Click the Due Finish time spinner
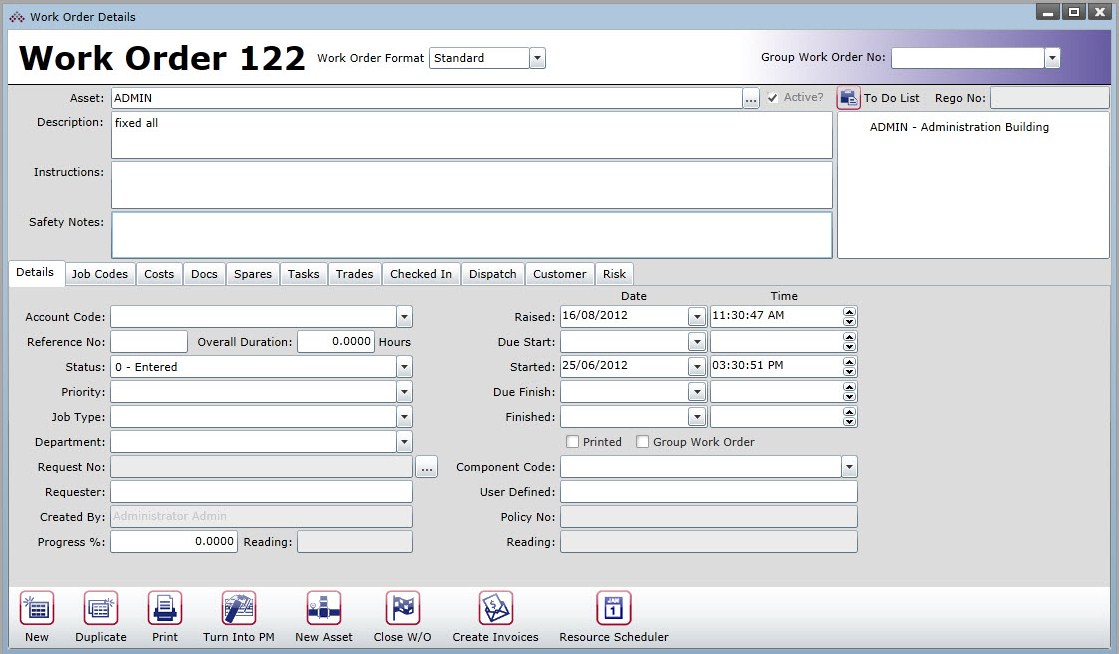1119x654 pixels. point(849,391)
